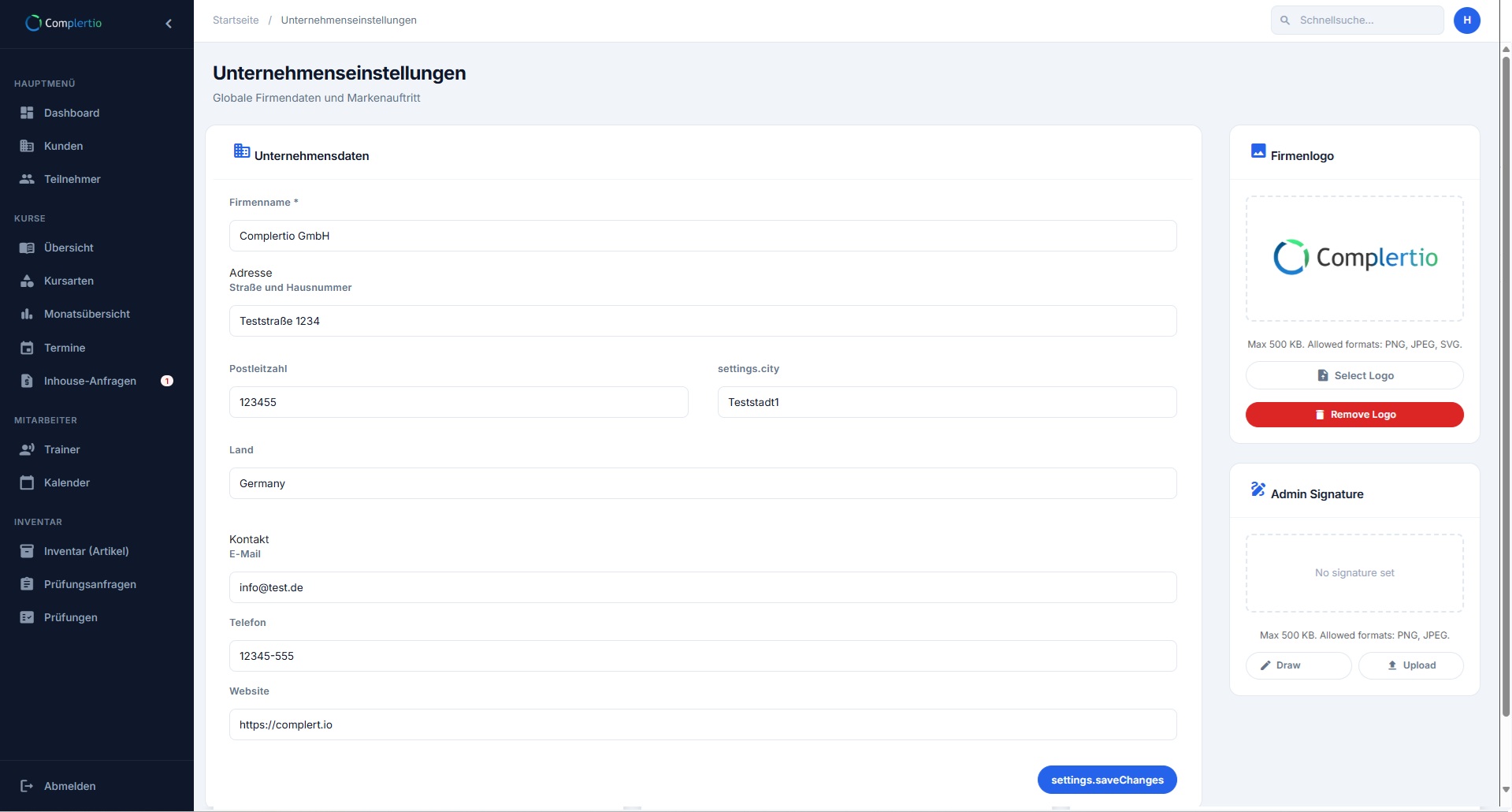1512x812 pixels.
Task: Click the Complertio logo in the sidebar header
Action: (x=64, y=23)
